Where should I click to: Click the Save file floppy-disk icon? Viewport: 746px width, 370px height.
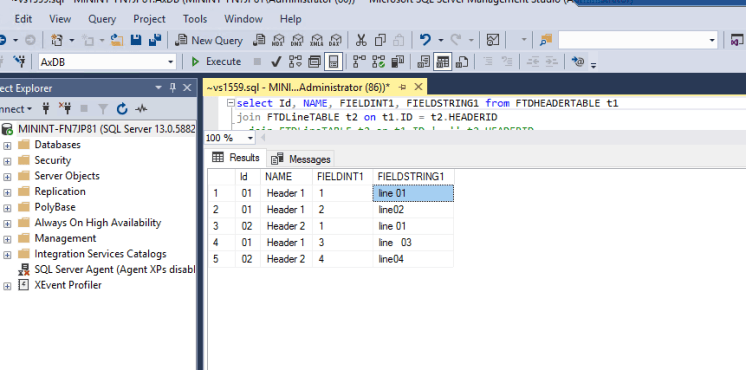pos(136,40)
